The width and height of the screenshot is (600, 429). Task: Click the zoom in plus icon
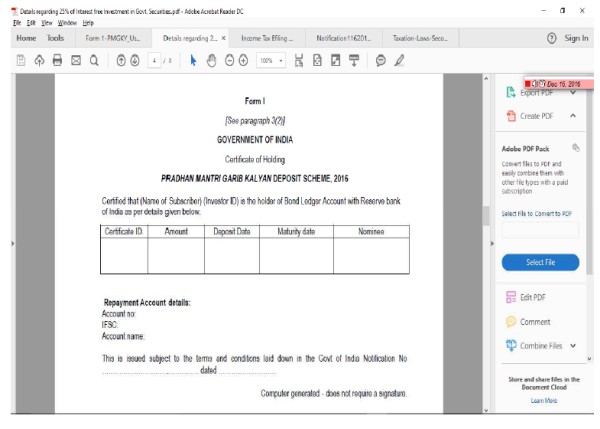(243, 61)
